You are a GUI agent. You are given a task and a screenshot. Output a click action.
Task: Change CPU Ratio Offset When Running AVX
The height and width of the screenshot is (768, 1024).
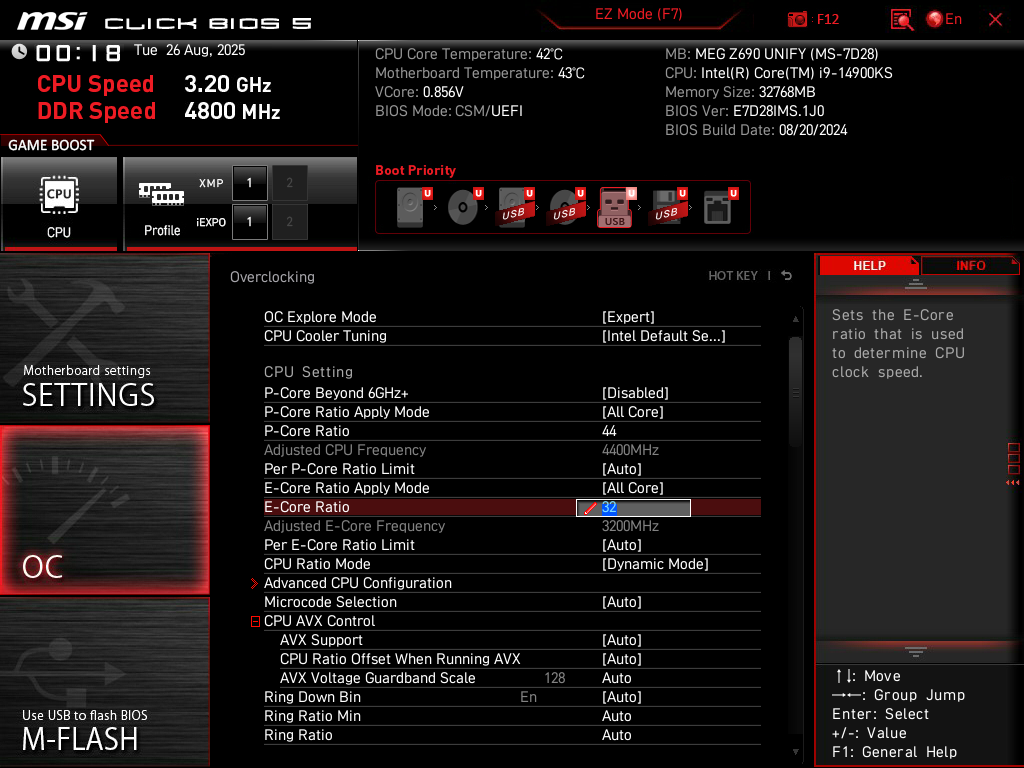coord(622,659)
